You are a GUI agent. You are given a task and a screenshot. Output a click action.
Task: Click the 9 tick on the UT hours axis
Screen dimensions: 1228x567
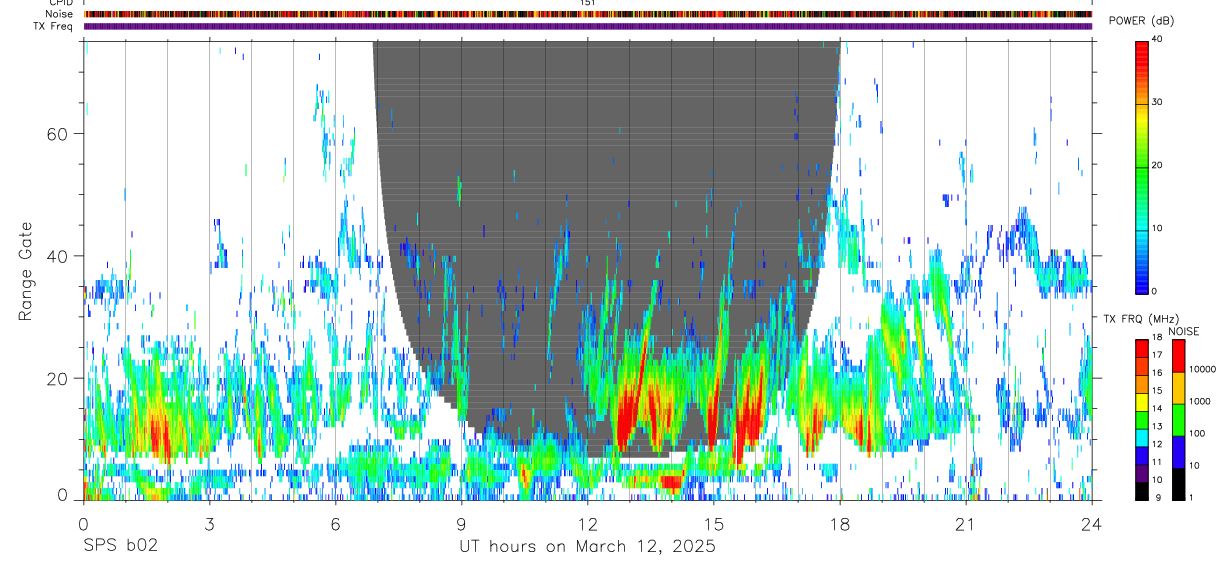tap(461, 523)
